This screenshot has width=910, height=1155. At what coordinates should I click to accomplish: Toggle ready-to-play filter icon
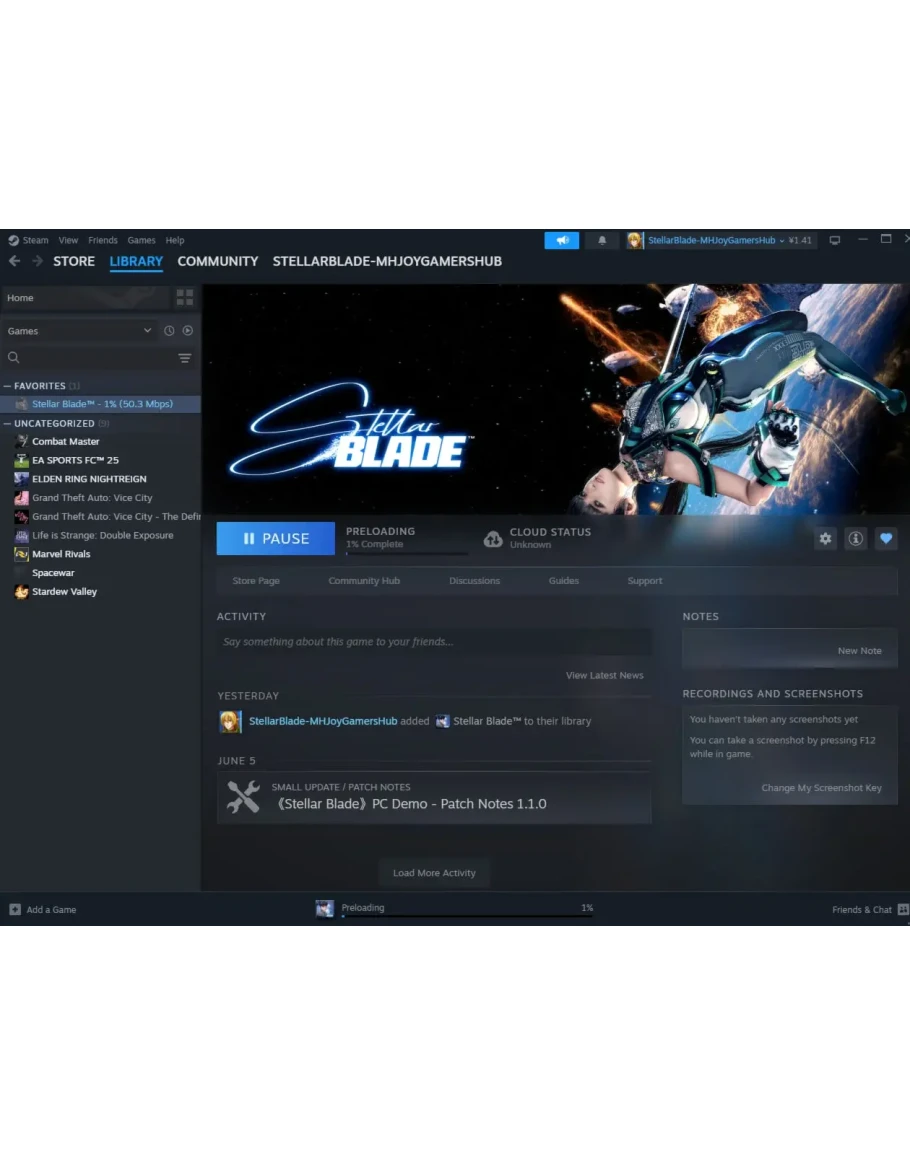coord(187,331)
